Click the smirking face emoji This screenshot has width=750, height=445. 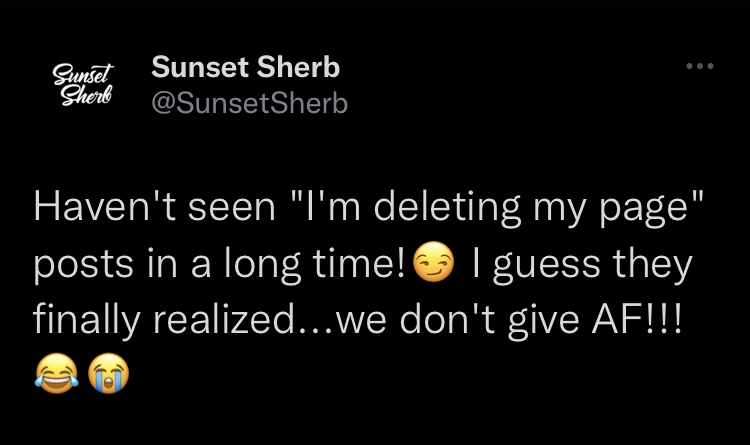(433, 261)
